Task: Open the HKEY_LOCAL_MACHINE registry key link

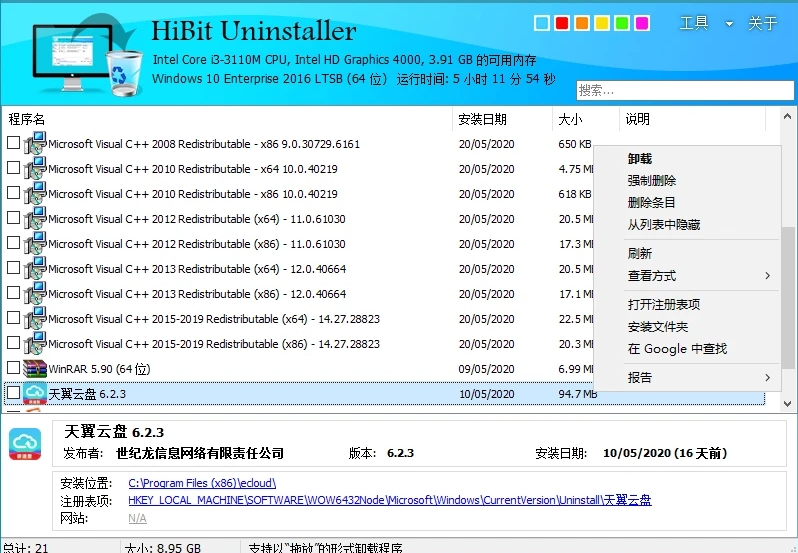Action: click(x=390, y=500)
